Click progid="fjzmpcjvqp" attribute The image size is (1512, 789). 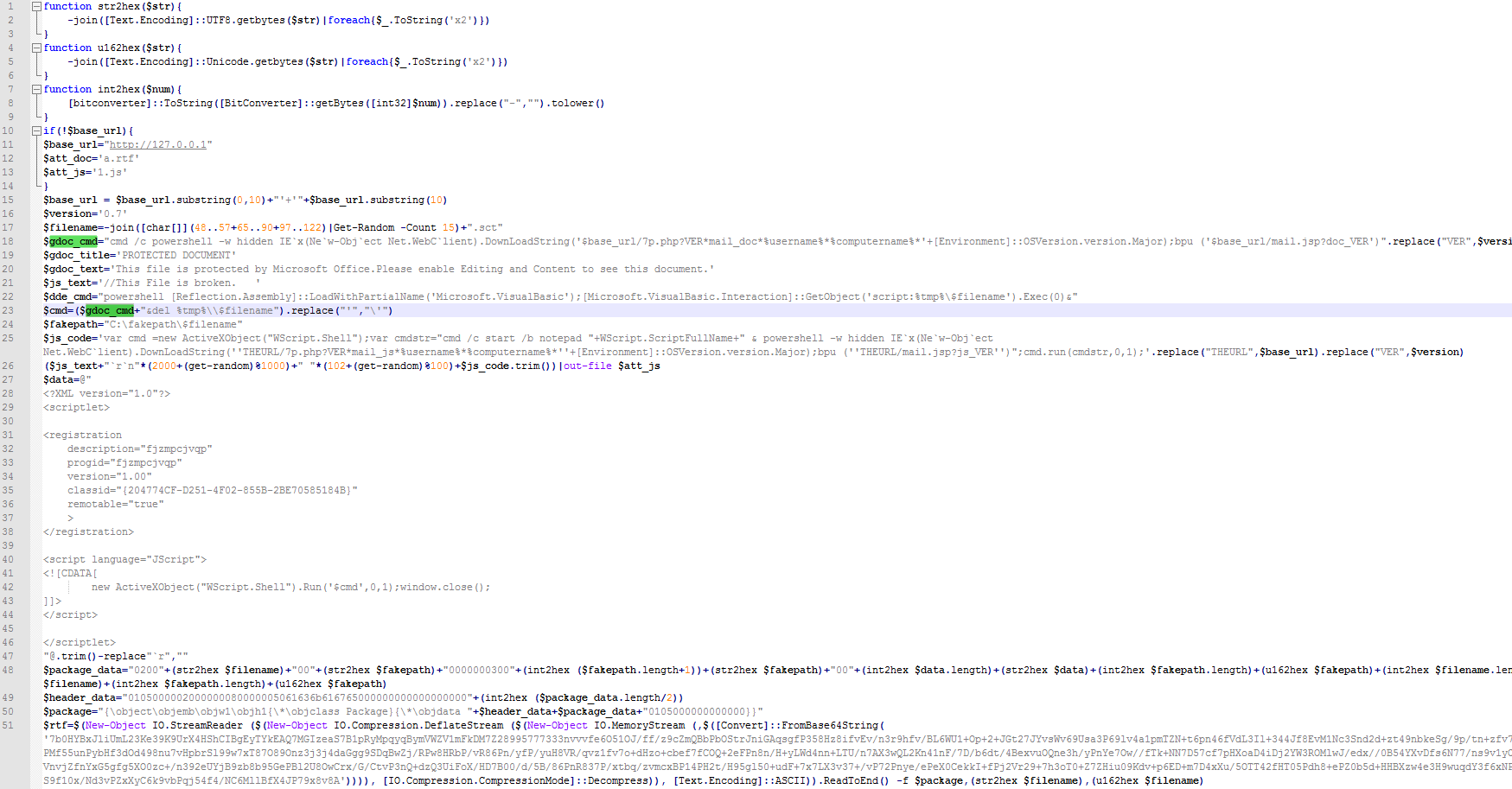(x=124, y=462)
